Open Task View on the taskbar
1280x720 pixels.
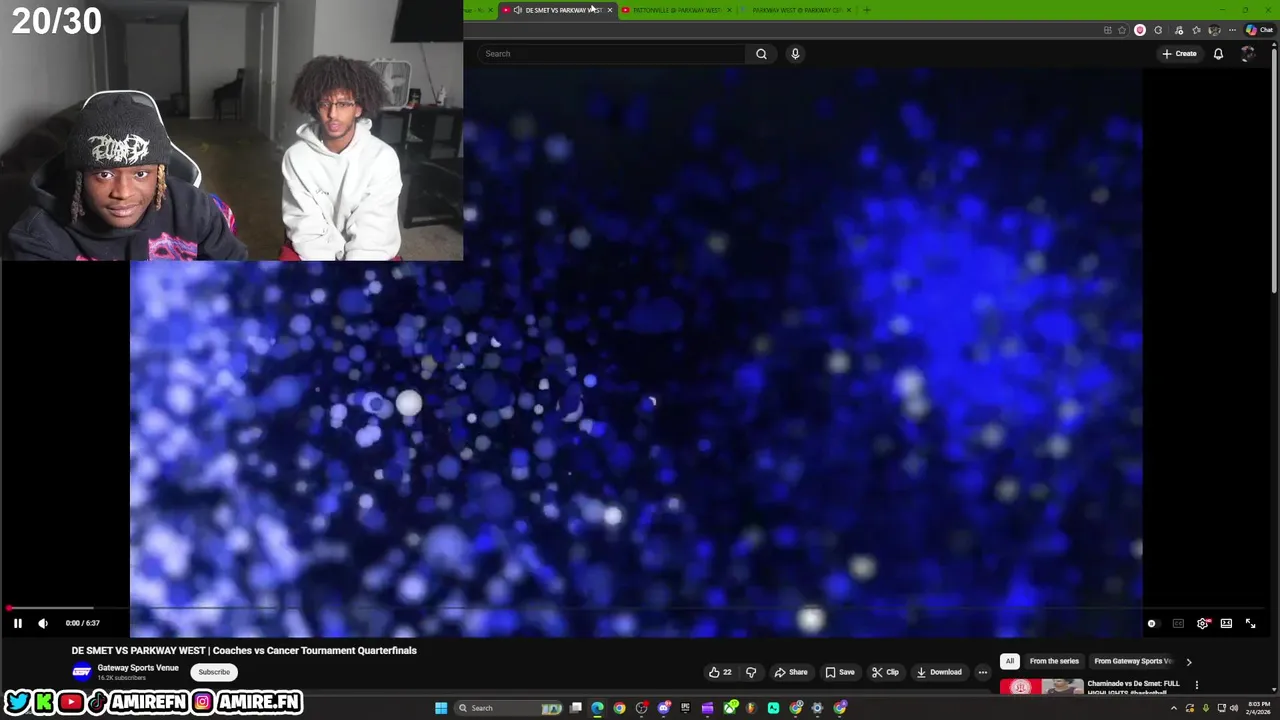pos(576,708)
